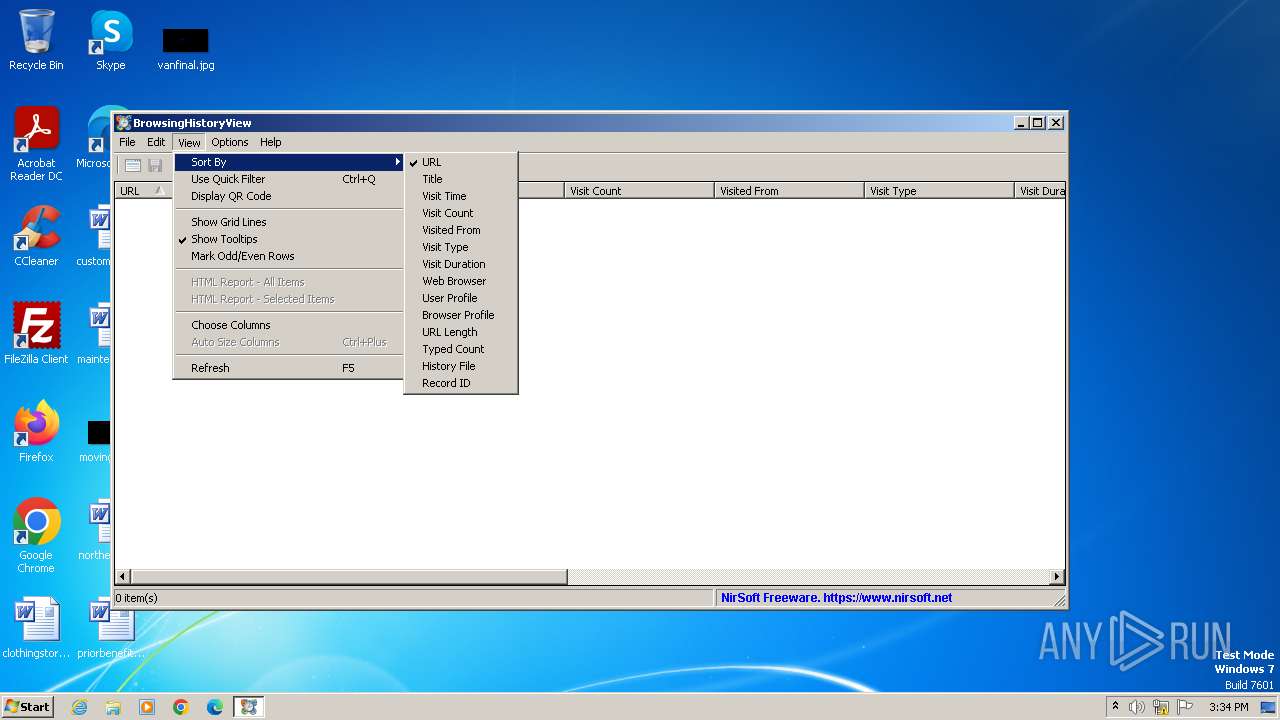Open the Help menu
This screenshot has height=720, width=1280.
[x=271, y=142]
